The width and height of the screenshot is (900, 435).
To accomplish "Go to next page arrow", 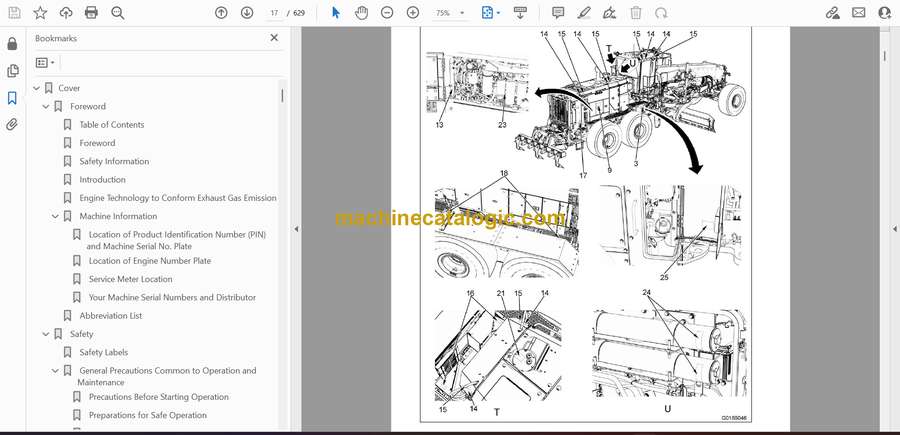I will click(x=247, y=13).
